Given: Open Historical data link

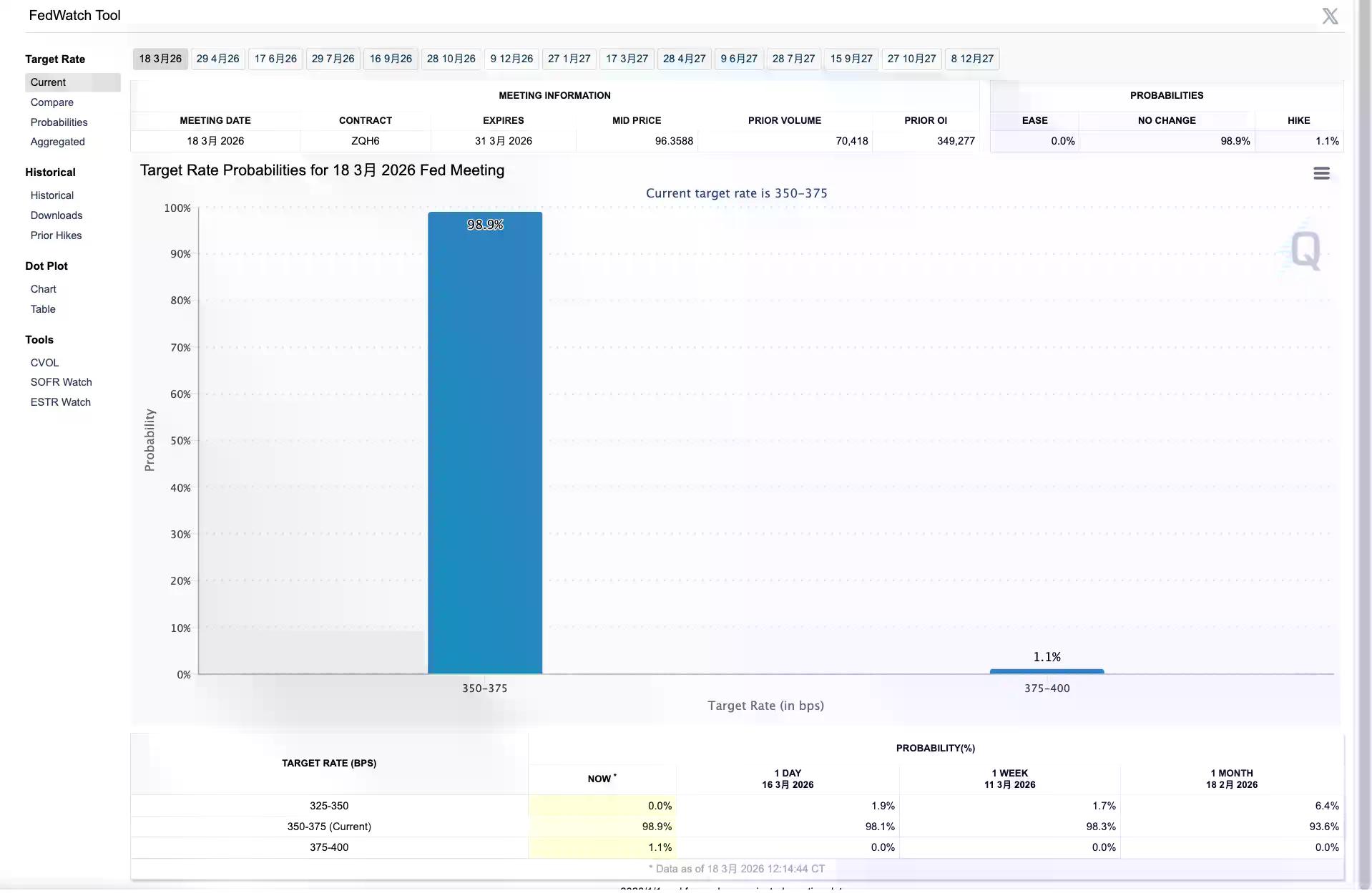Looking at the screenshot, I should point(52,195).
